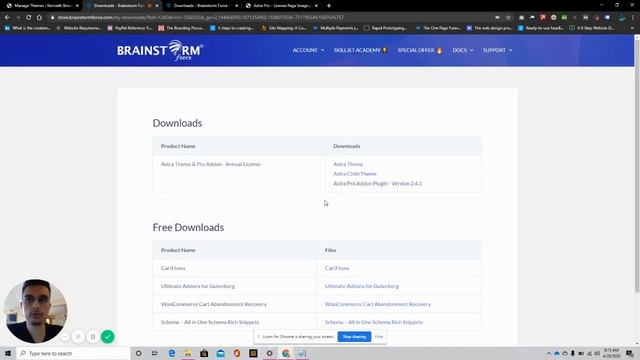Open Chrome menu three dots
The width and height of the screenshot is (640, 360).
coord(633,18)
